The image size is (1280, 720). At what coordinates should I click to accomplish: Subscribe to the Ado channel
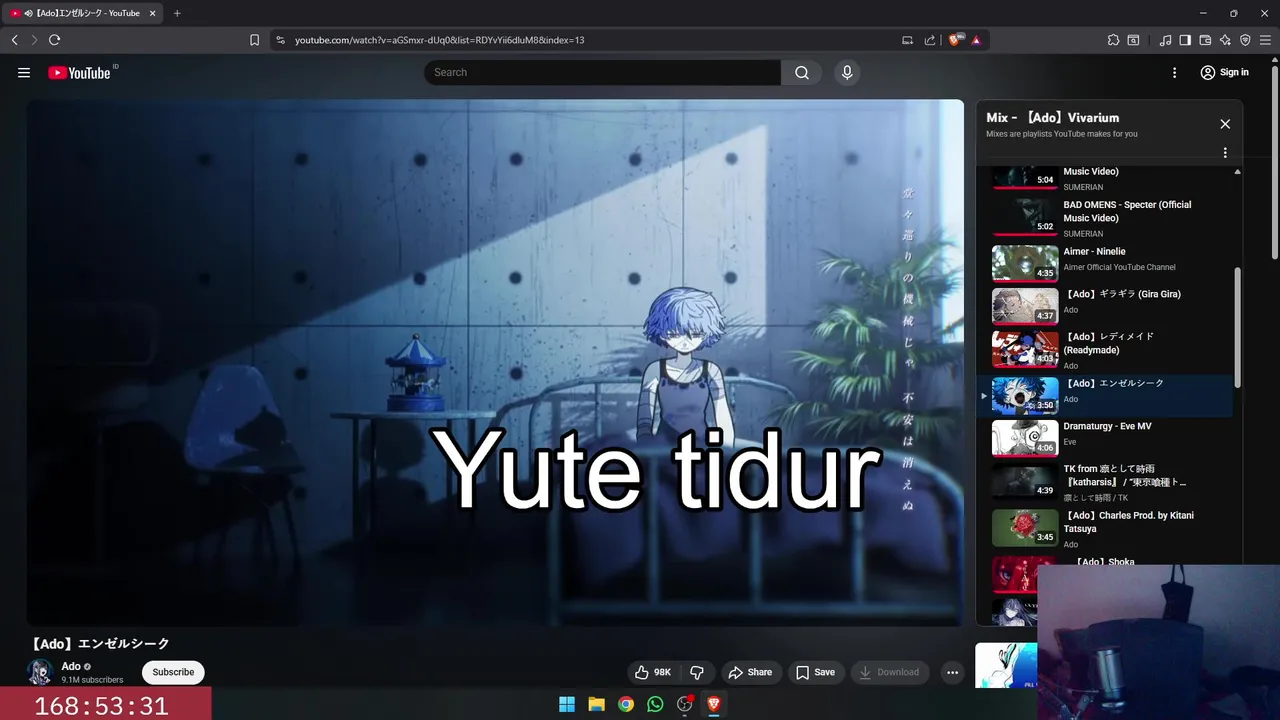(173, 672)
